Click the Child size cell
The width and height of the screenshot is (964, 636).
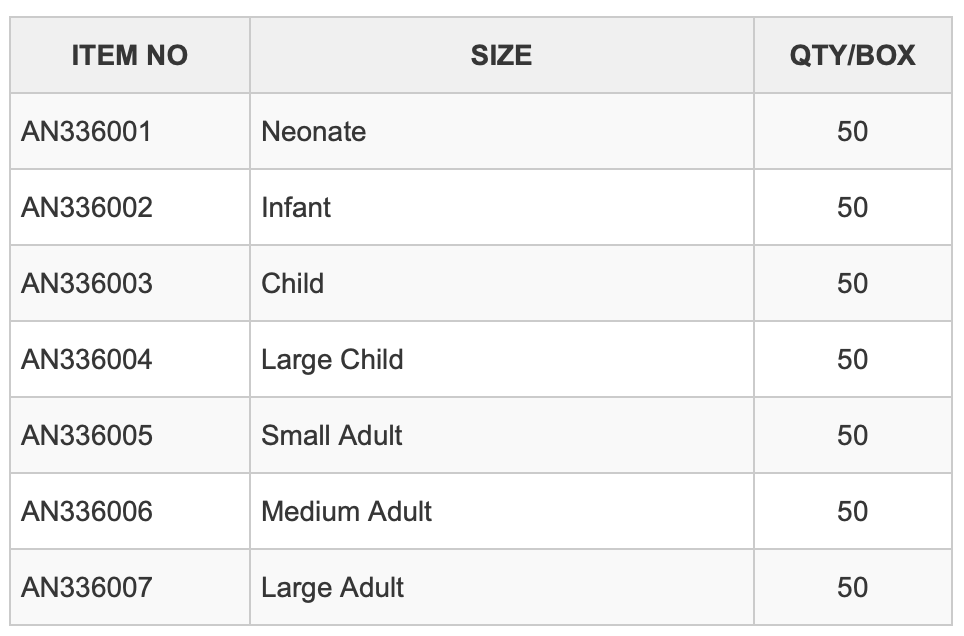click(x=502, y=284)
